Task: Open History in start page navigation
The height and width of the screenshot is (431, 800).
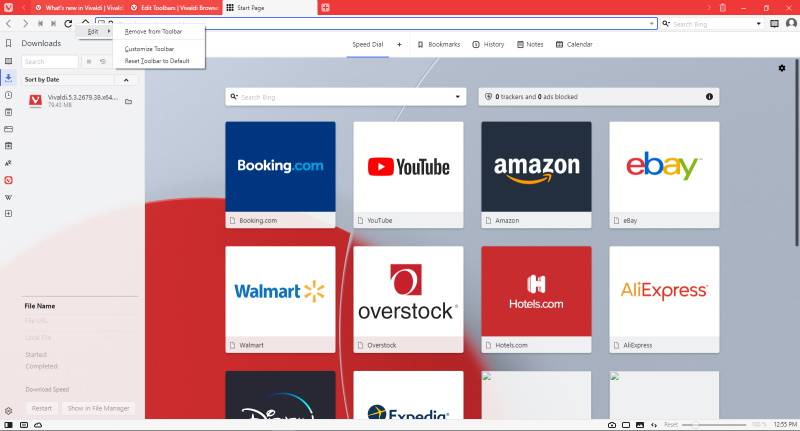Action: 488,44
